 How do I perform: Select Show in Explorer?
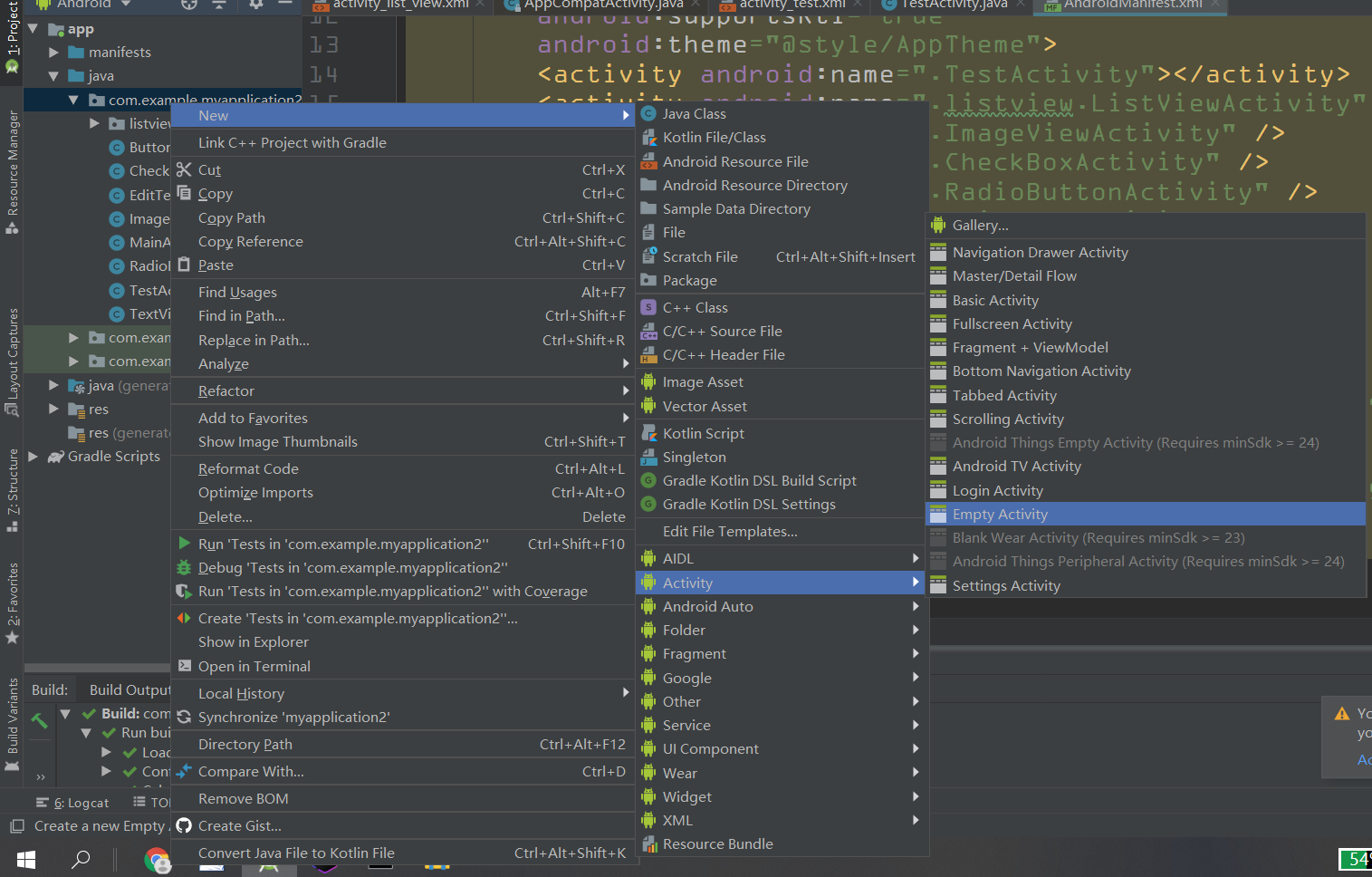[403, 641]
